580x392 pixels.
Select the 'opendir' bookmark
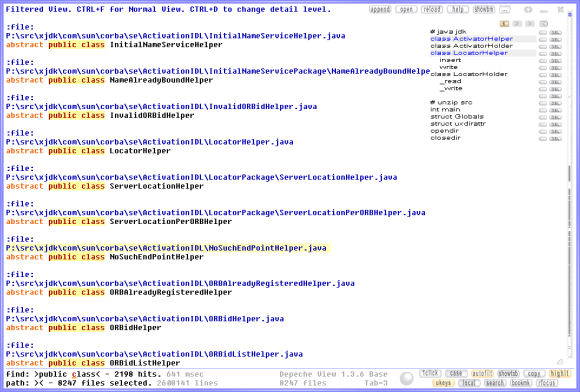point(445,131)
